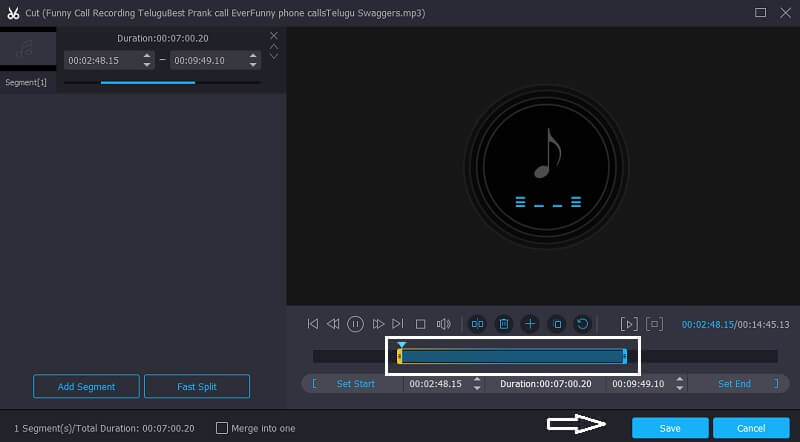Remove Segment[1] with its X icon
The width and height of the screenshot is (800, 442).
[x=274, y=35]
